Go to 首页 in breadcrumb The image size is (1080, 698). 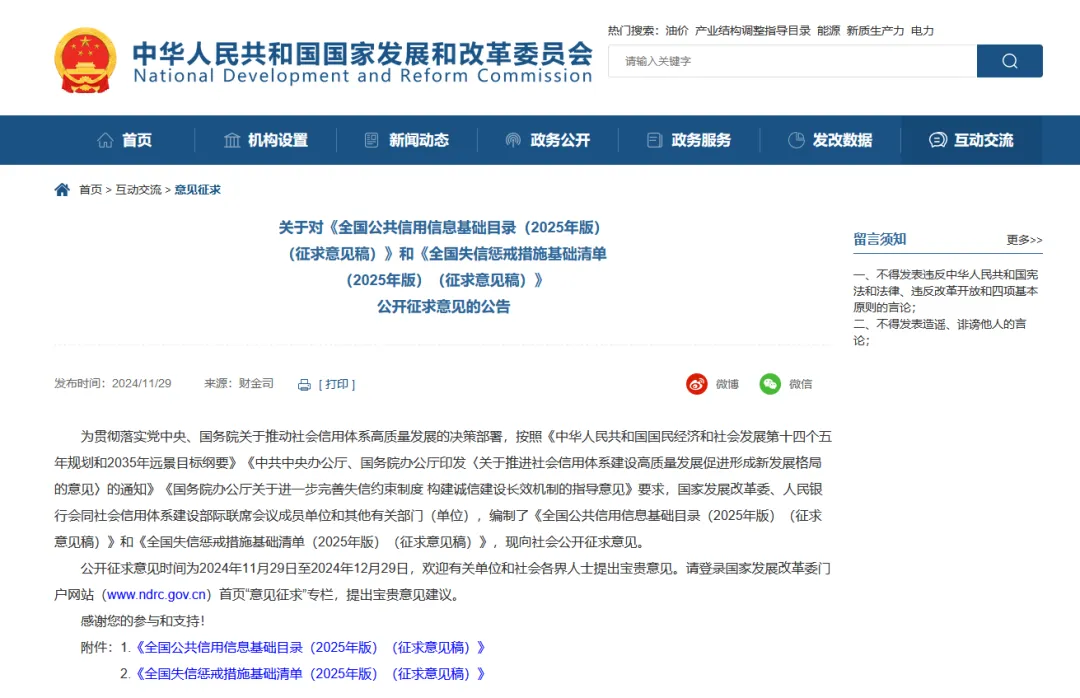tap(90, 189)
